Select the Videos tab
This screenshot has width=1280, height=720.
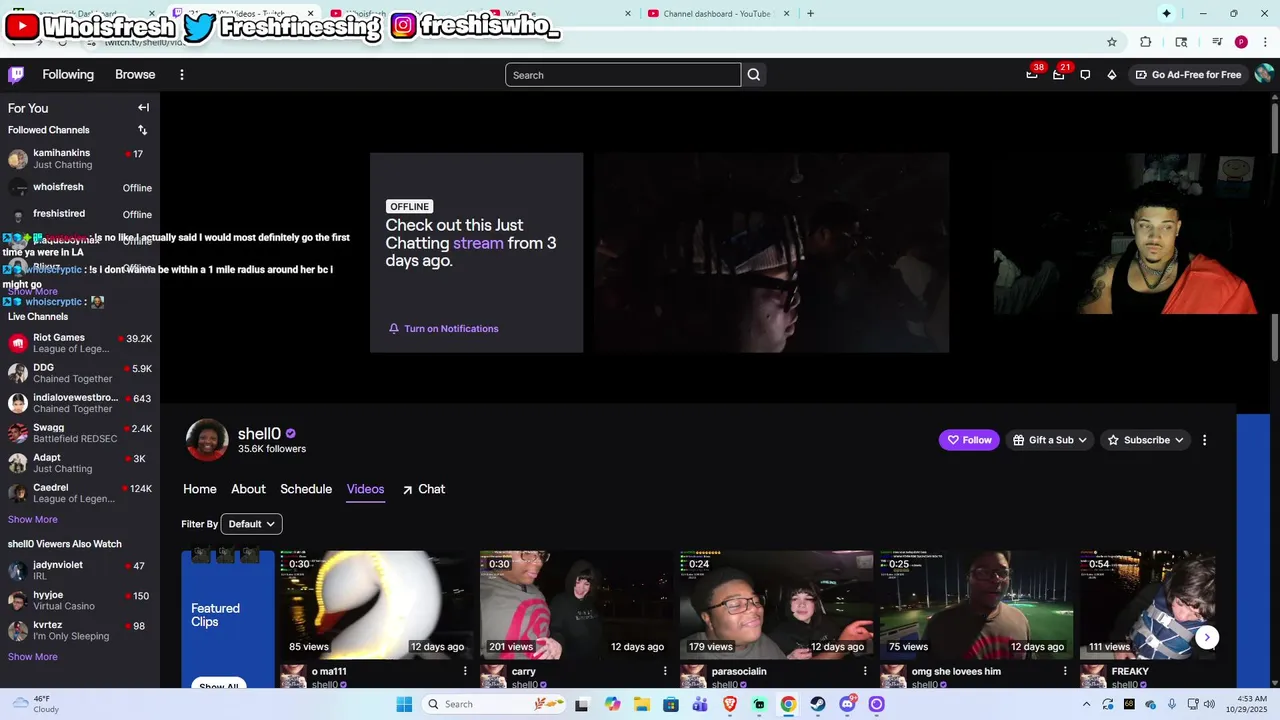(365, 489)
